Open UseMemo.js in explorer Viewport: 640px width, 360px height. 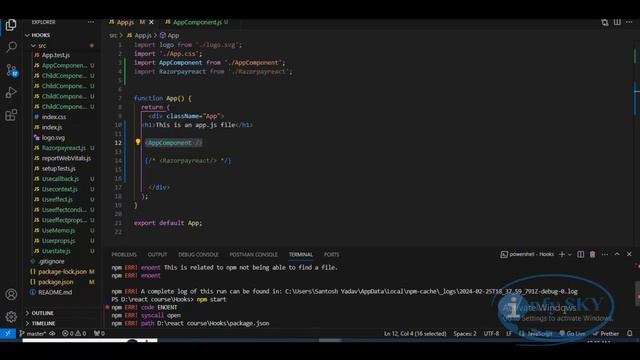click(58, 231)
